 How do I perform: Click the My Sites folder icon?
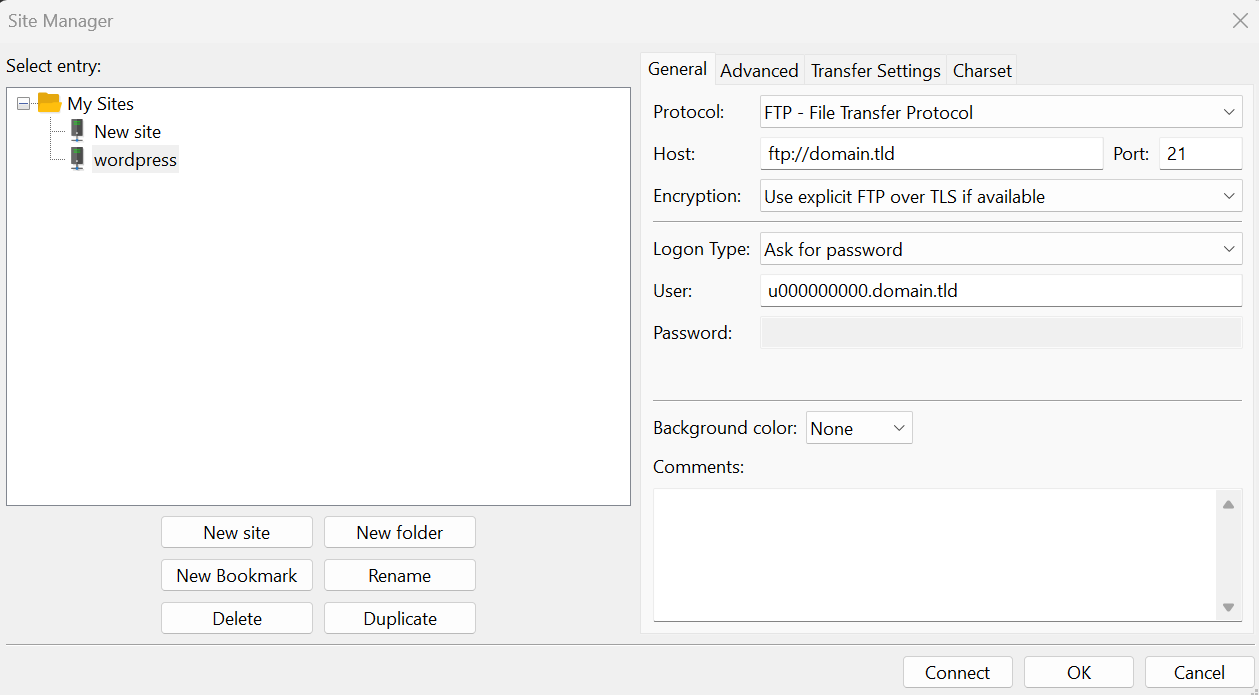point(47,103)
